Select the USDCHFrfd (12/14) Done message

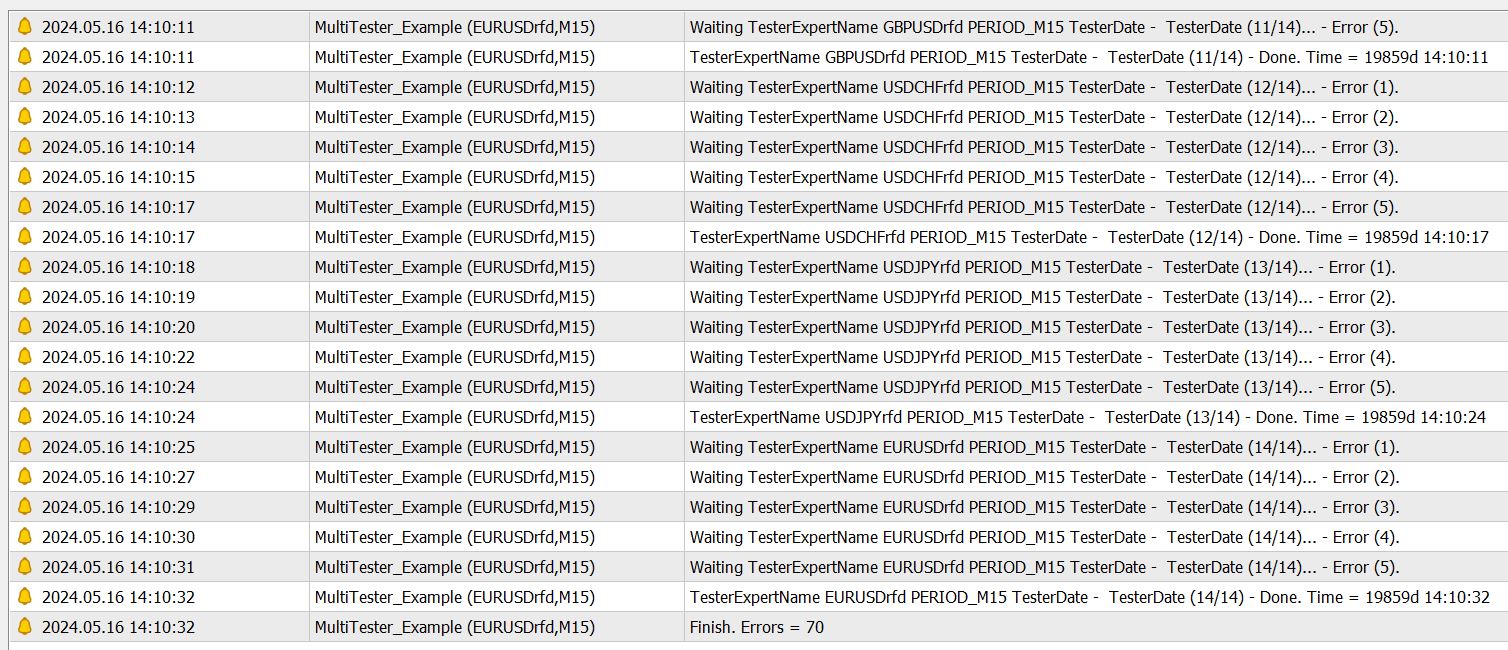coord(1089,237)
